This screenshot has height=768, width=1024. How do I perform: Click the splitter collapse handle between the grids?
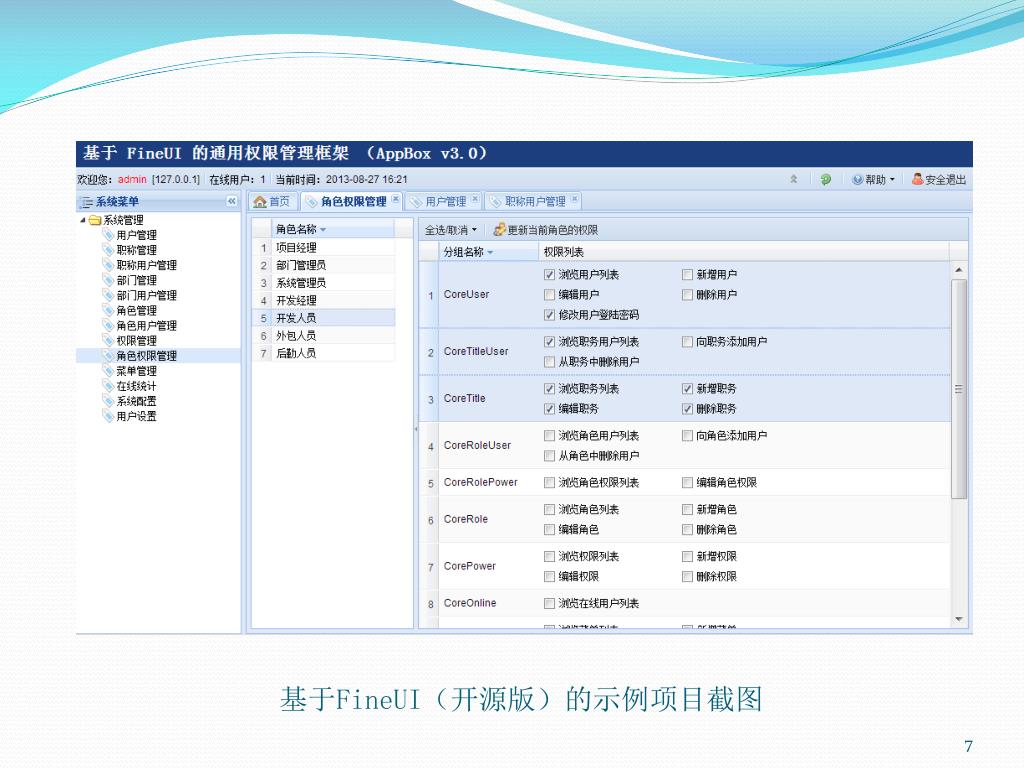click(416, 429)
